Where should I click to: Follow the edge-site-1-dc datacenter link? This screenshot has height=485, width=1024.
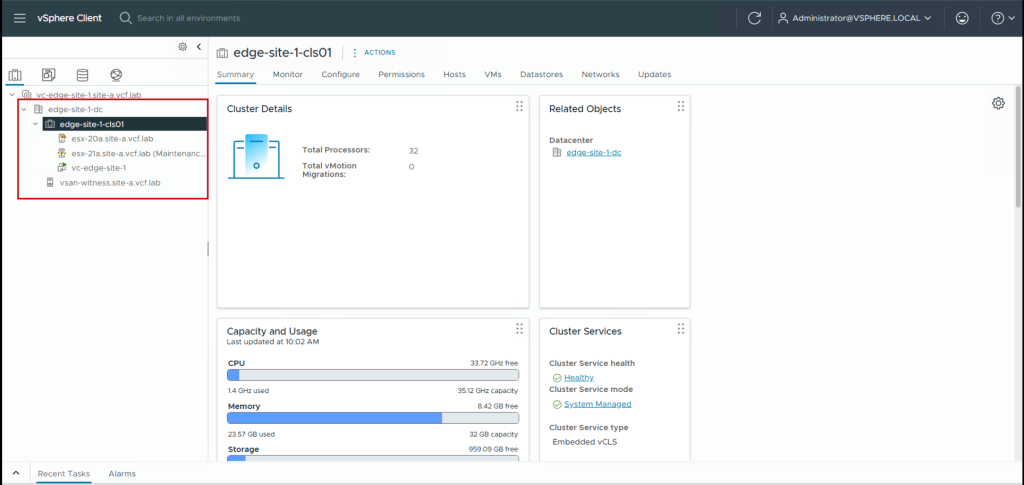594,152
